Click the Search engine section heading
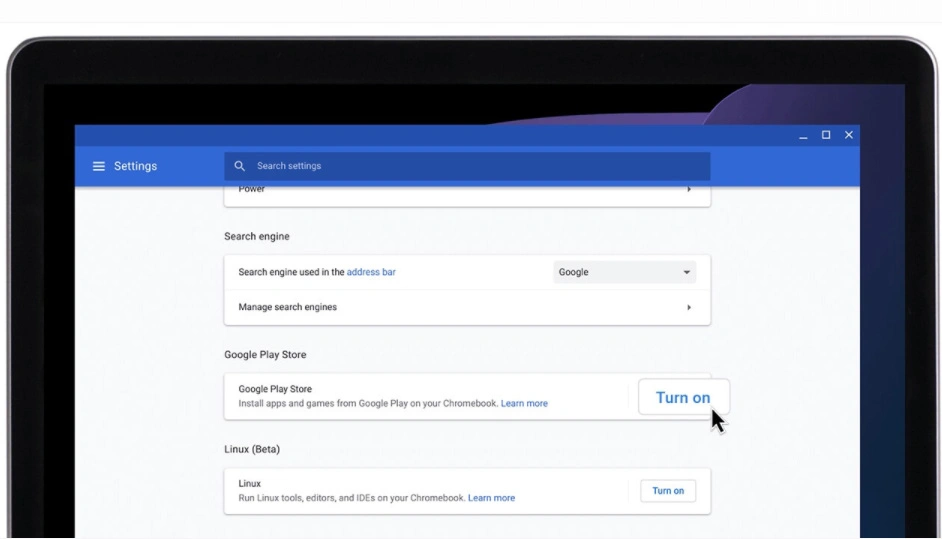The image size is (942, 539). pyautogui.click(x=257, y=236)
